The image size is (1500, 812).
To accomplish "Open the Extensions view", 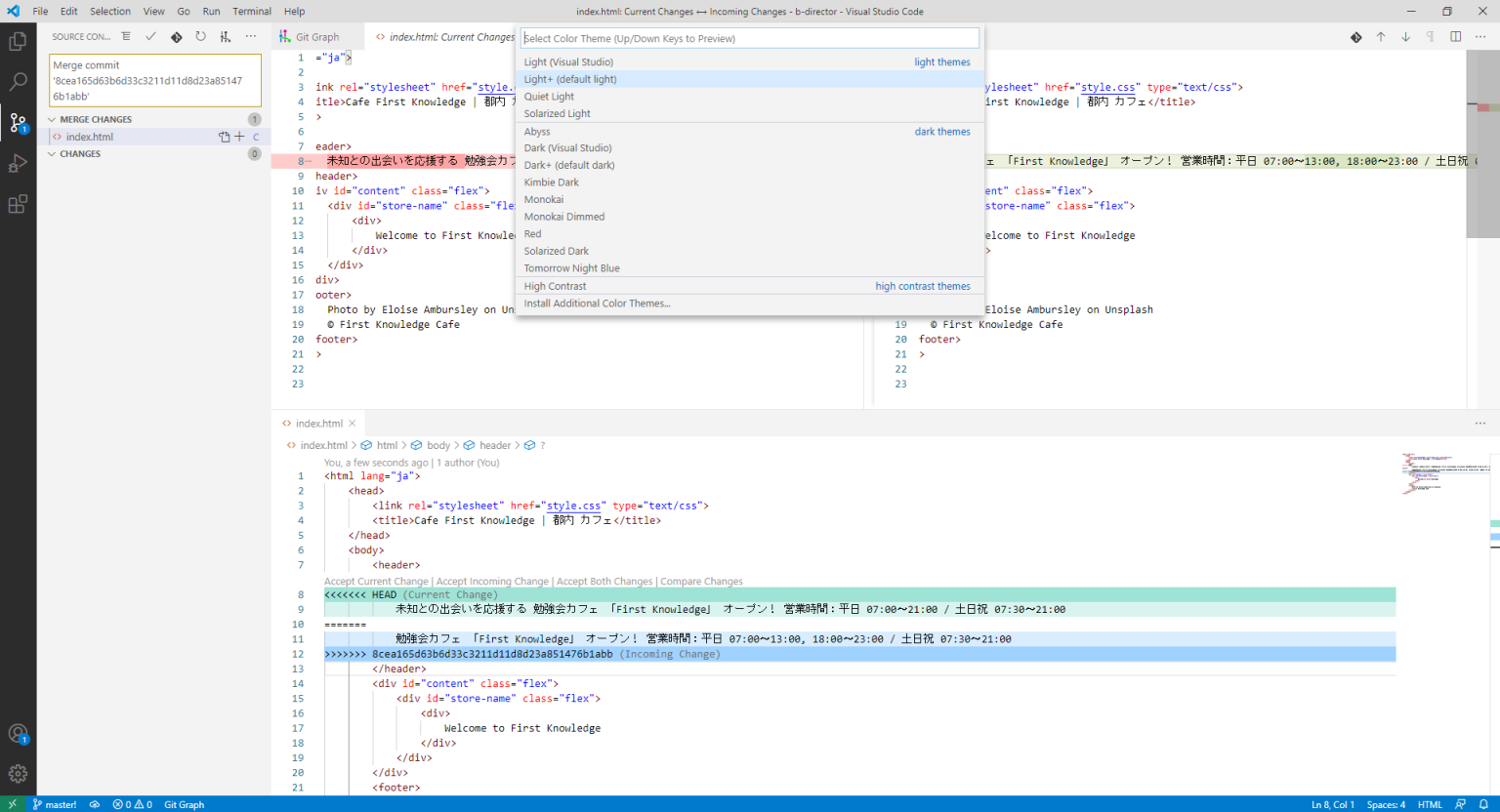I will pyautogui.click(x=18, y=202).
